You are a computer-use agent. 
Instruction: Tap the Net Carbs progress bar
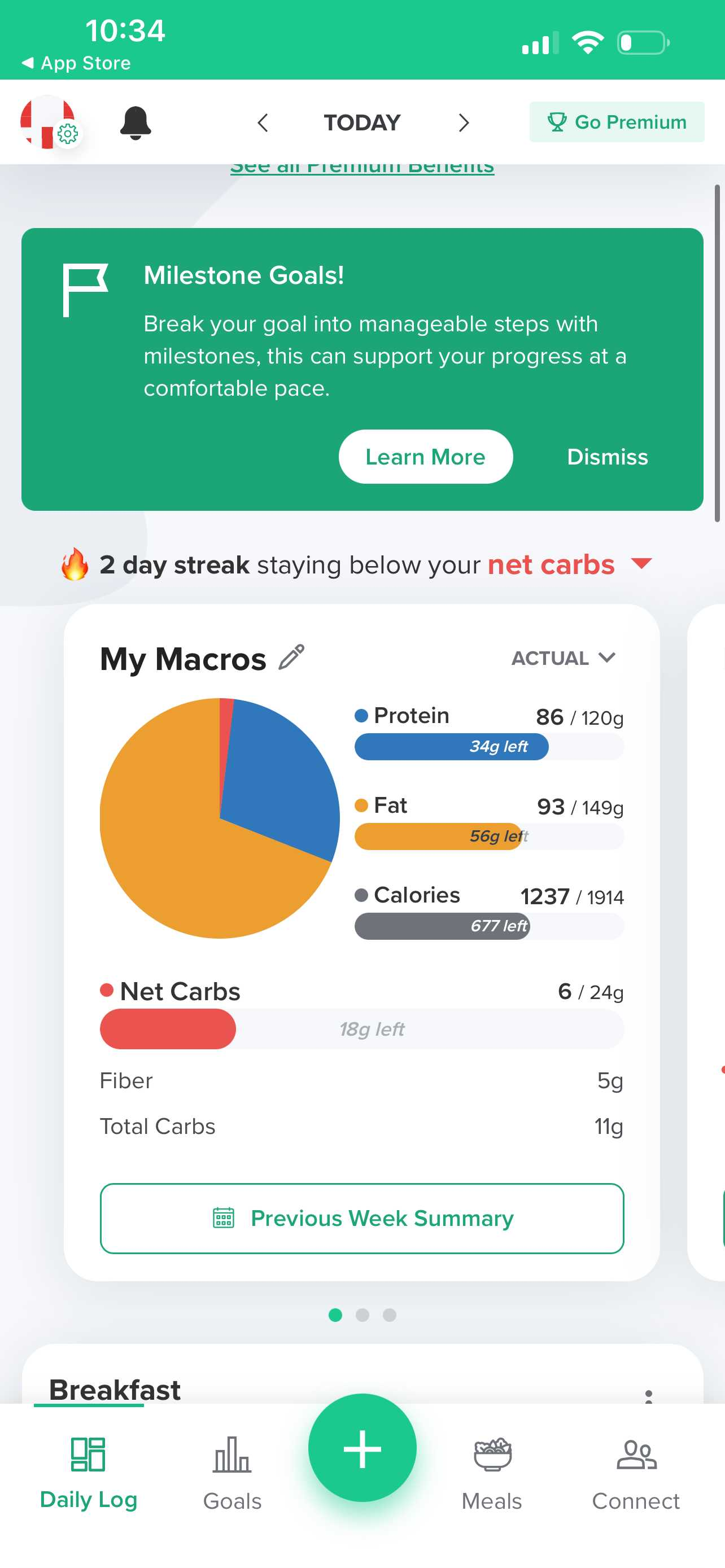pyautogui.click(x=362, y=1029)
